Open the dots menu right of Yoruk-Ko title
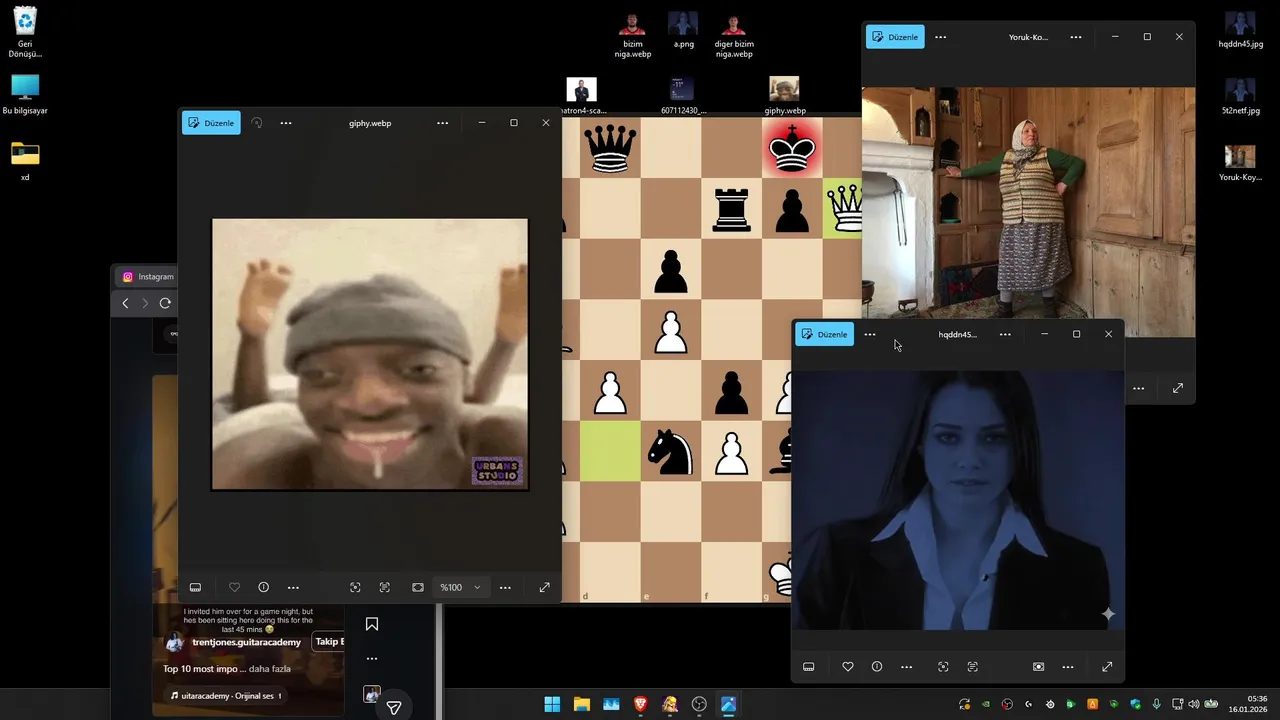Viewport: 1280px width, 720px height. [1076, 37]
